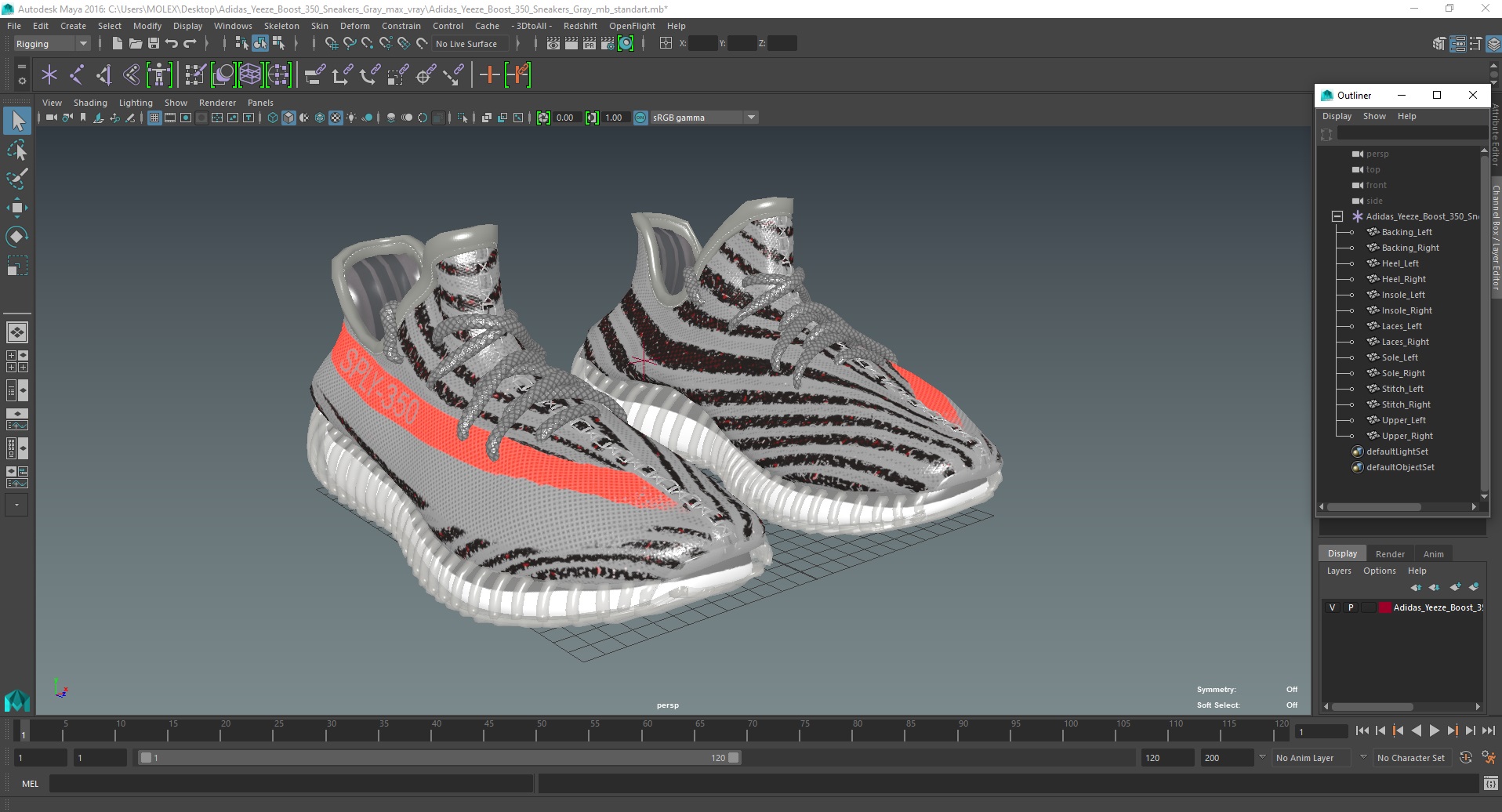
Task: Toggle layer visibility V box
Action: tap(1332, 607)
